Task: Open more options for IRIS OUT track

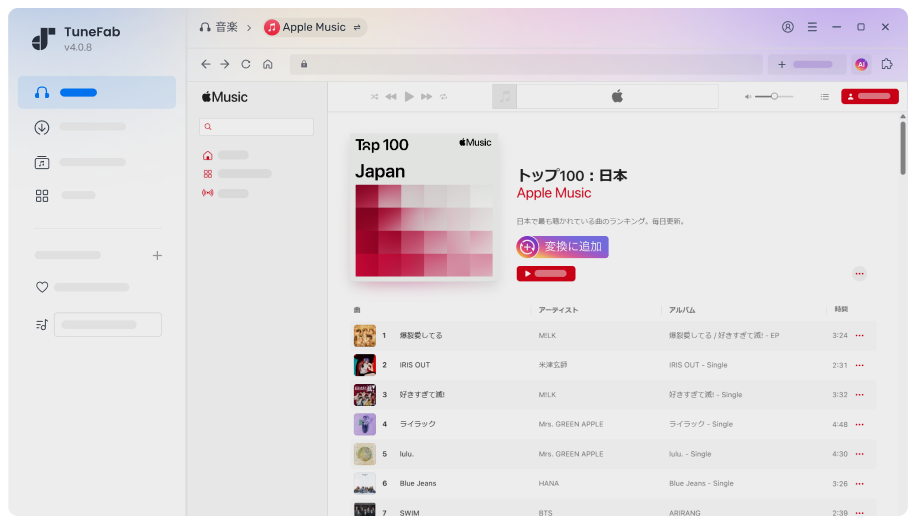Action: 859,365
